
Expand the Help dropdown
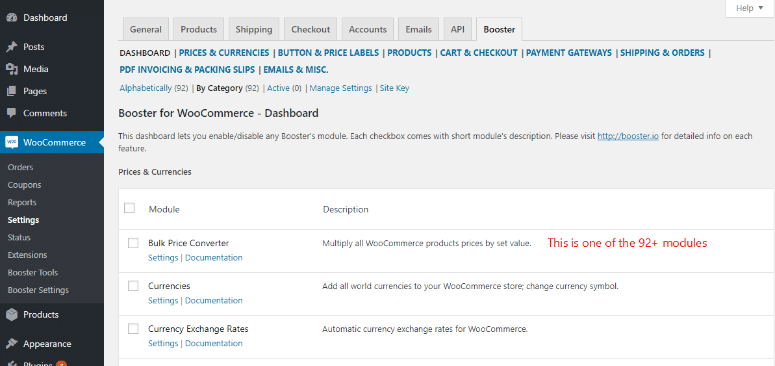749,8
